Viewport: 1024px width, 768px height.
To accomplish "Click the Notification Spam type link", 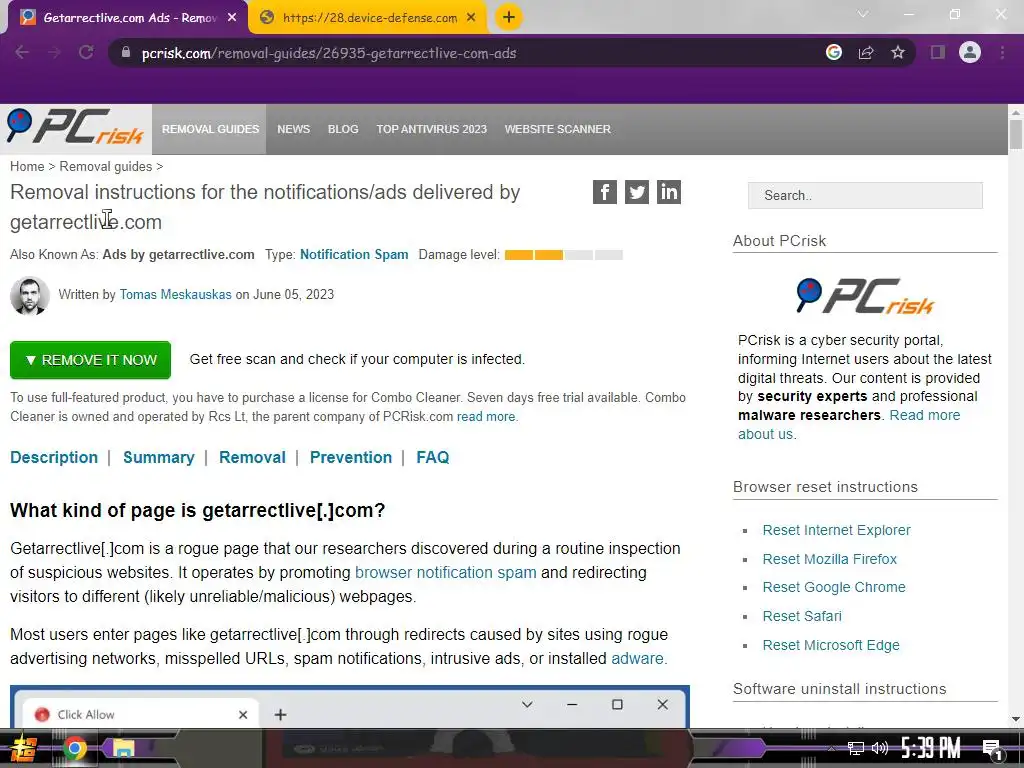I will point(354,255).
